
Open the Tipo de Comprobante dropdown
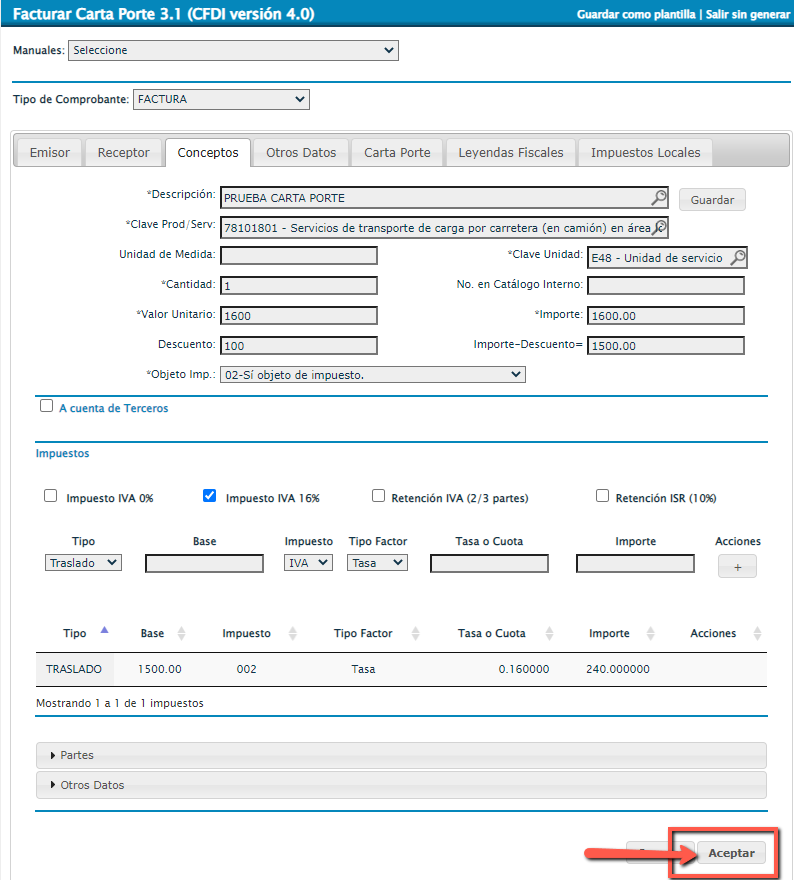pos(221,99)
